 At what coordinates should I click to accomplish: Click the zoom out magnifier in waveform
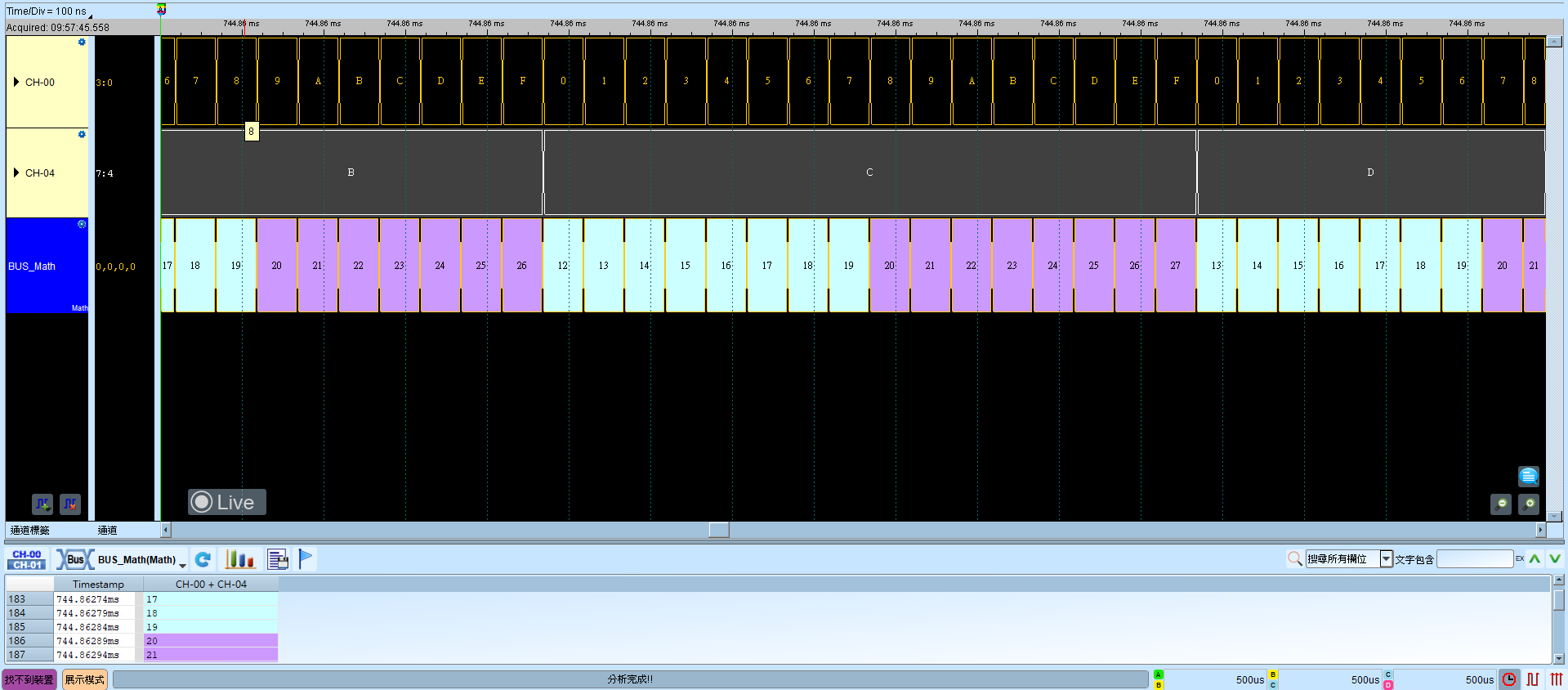[x=1501, y=504]
